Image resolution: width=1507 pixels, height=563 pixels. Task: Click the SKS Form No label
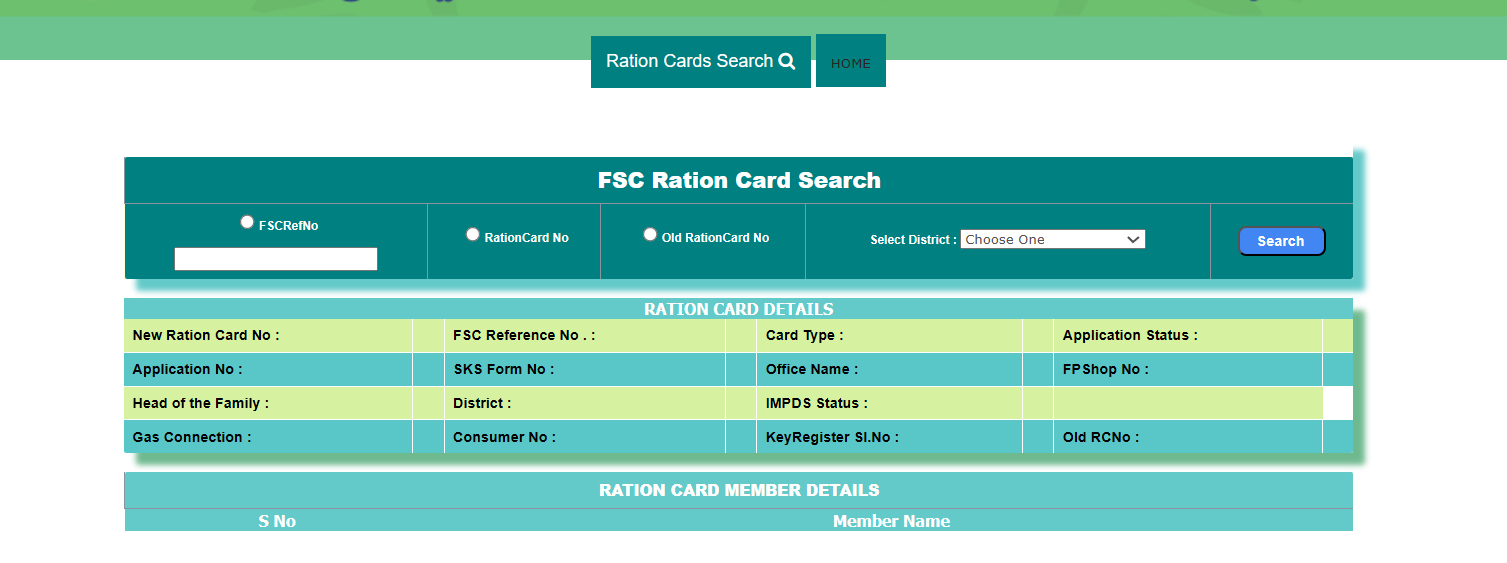click(x=503, y=369)
